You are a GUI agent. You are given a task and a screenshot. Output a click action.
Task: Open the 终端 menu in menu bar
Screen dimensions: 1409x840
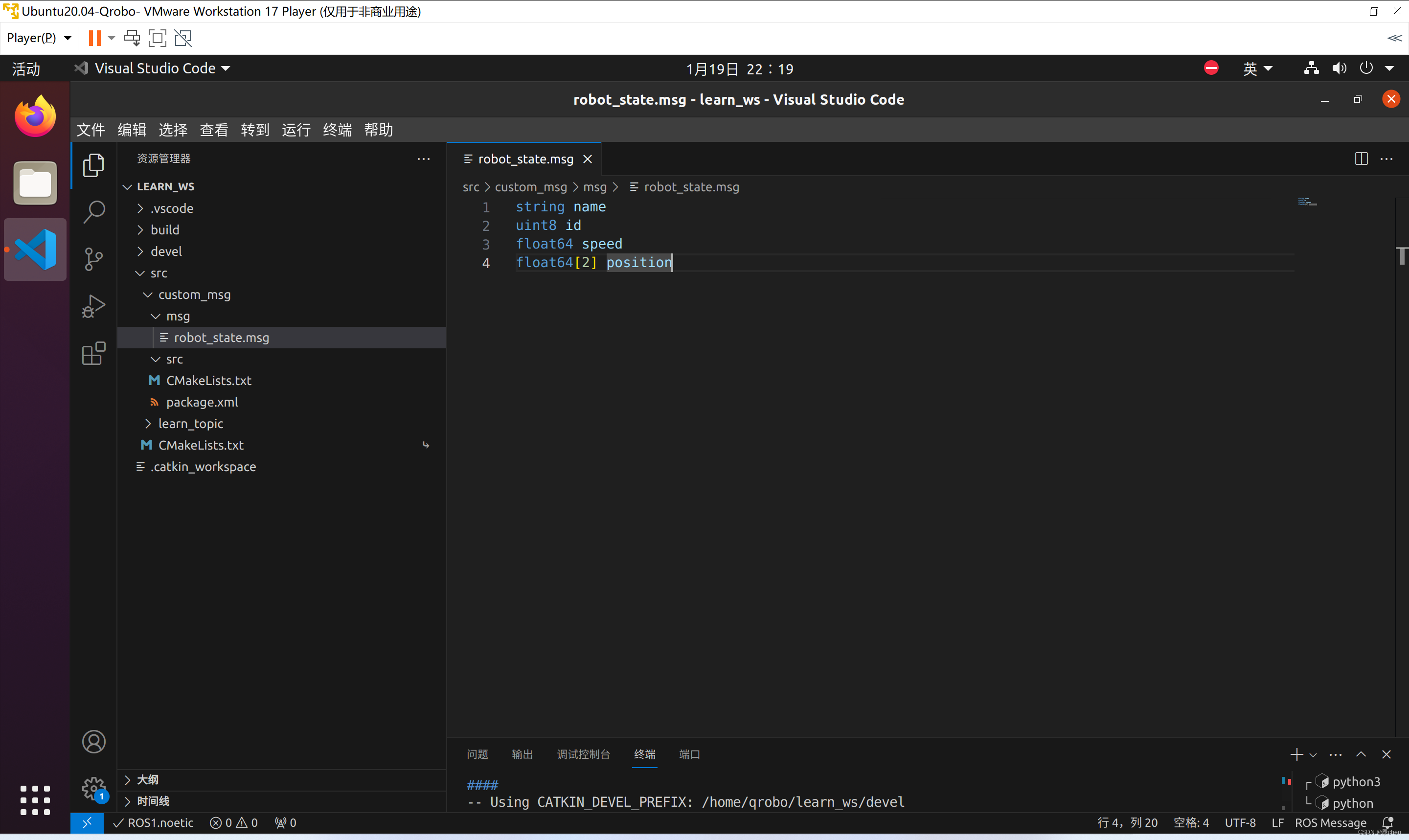coord(337,130)
